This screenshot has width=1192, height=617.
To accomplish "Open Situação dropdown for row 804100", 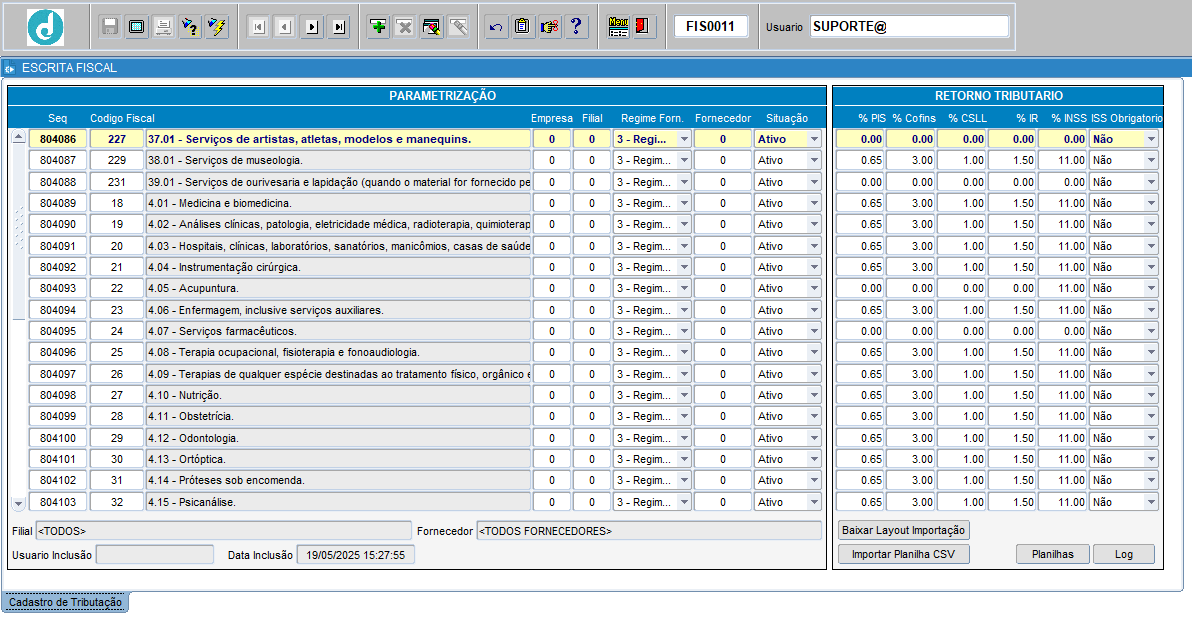I will coord(814,438).
